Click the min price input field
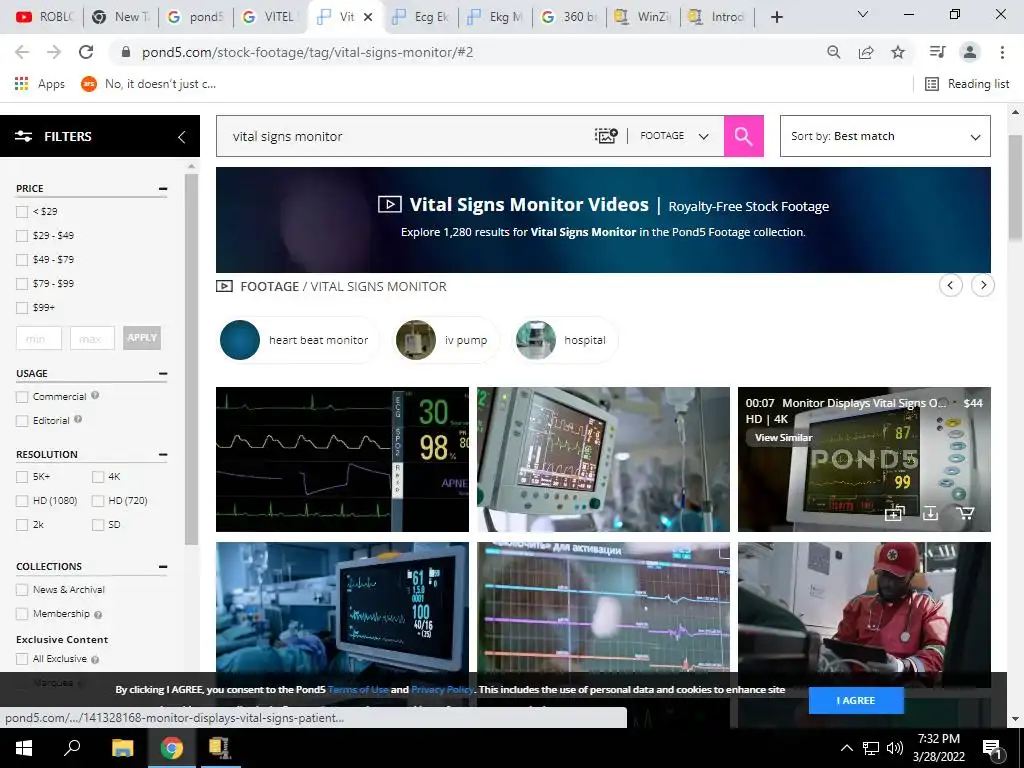Viewport: 1024px width, 768px height. click(39, 338)
